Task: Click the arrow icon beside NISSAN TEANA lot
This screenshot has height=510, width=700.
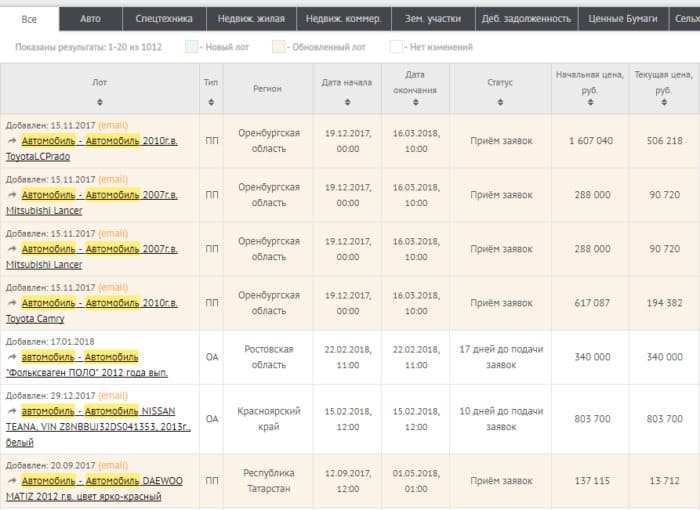Action: (12, 411)
